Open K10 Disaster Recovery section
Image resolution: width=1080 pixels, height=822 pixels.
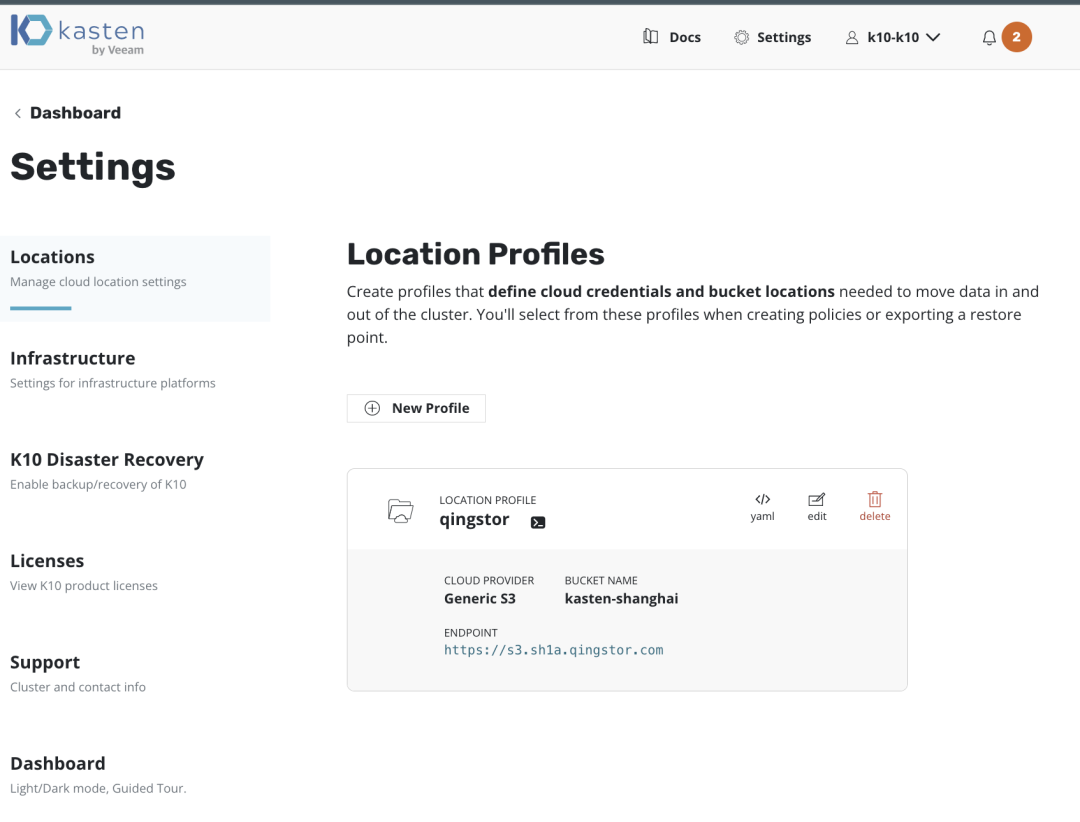(x=107, y=471)
